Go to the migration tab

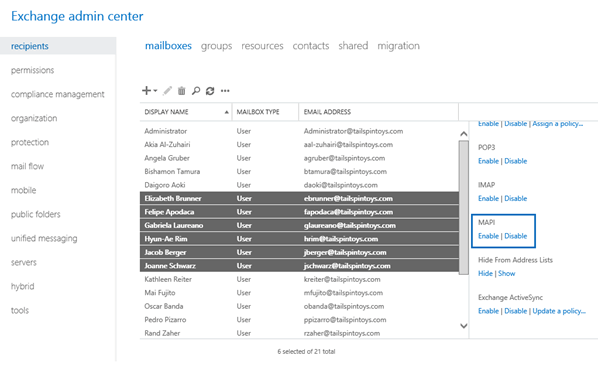point(399,46)
